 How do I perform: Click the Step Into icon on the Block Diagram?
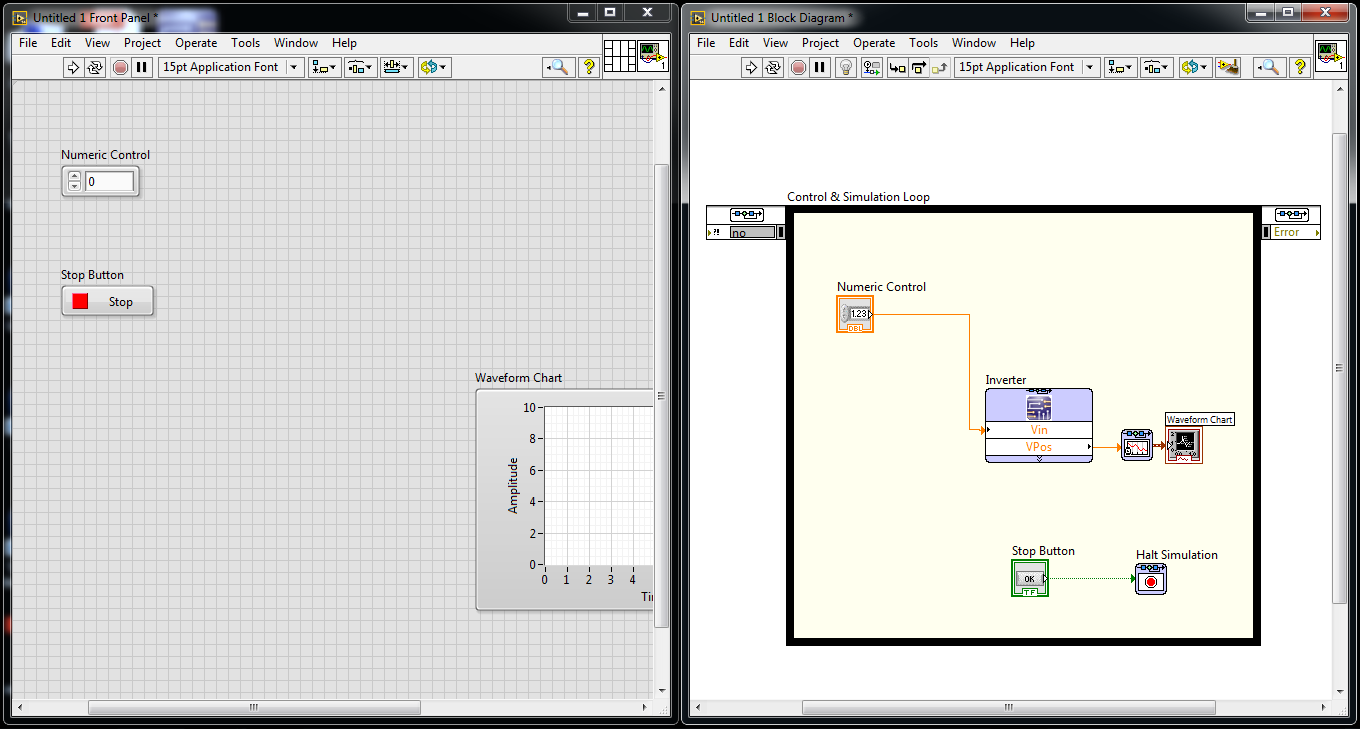895,67
